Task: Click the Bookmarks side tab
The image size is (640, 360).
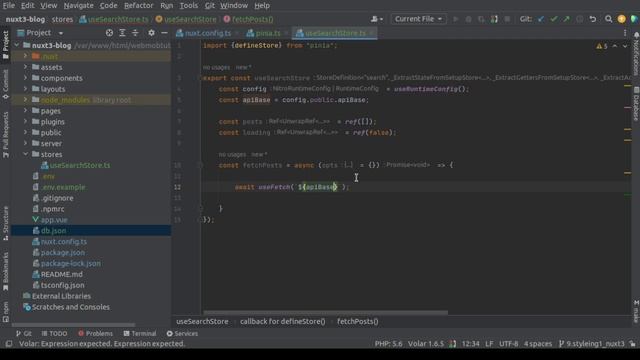Action: coord(5,271)
